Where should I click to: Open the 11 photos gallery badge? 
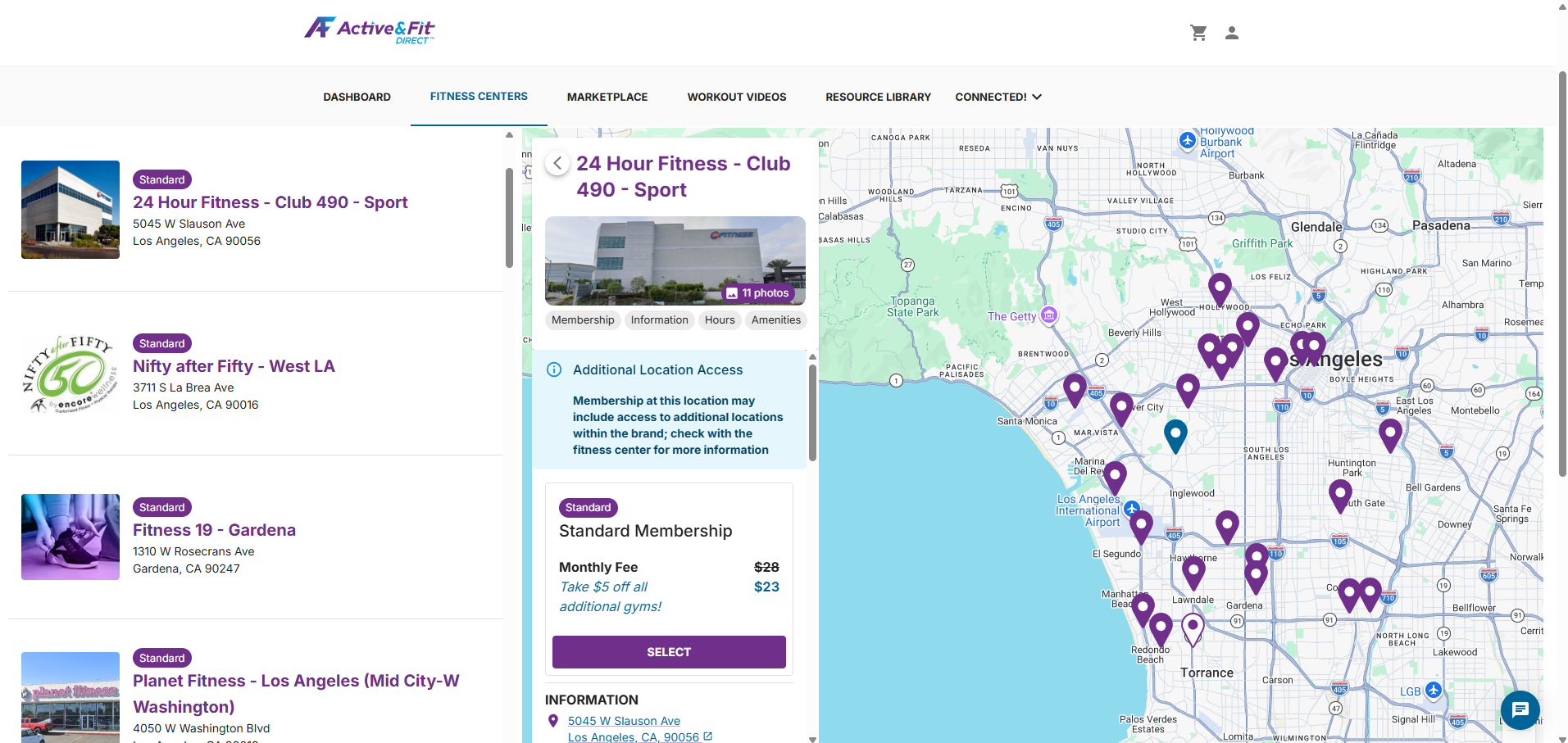click(758, 292)
